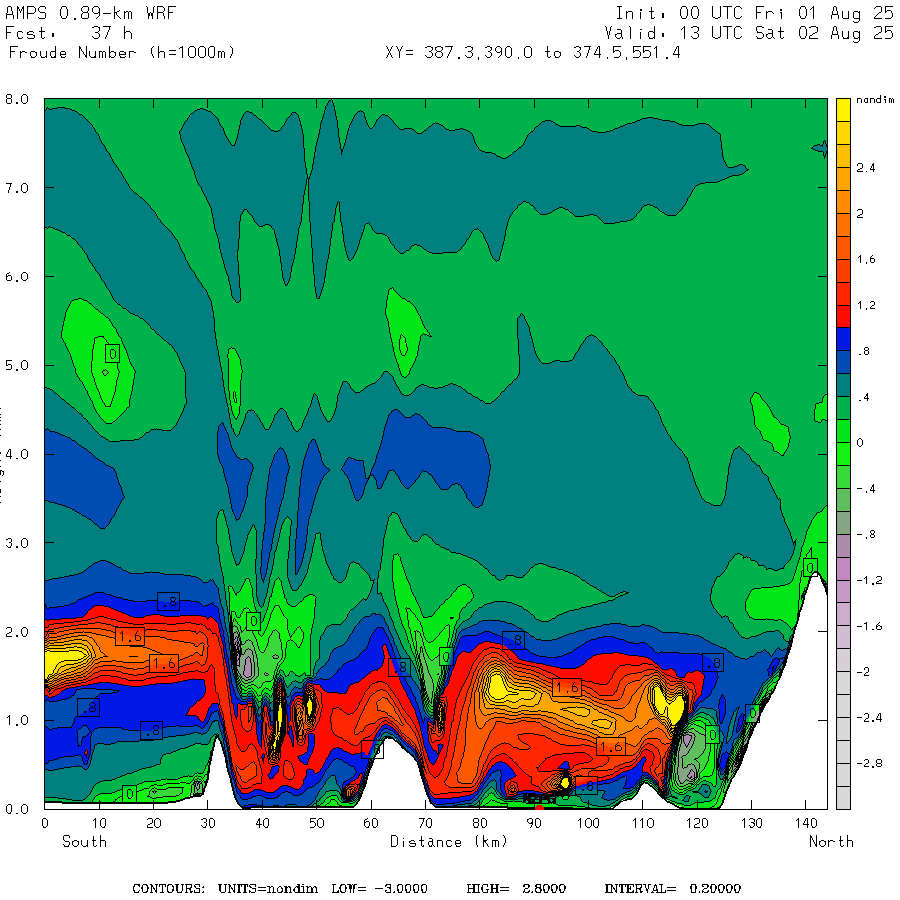
Task: Click the color bar label '2.4'
Action: coord(866,168)
